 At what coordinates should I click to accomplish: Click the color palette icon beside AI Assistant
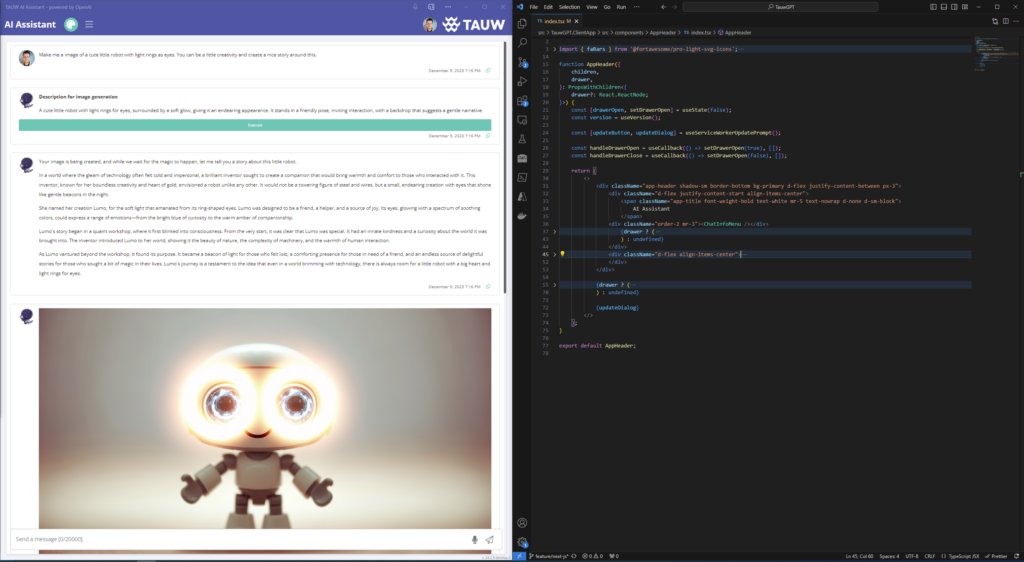point(71,24)
